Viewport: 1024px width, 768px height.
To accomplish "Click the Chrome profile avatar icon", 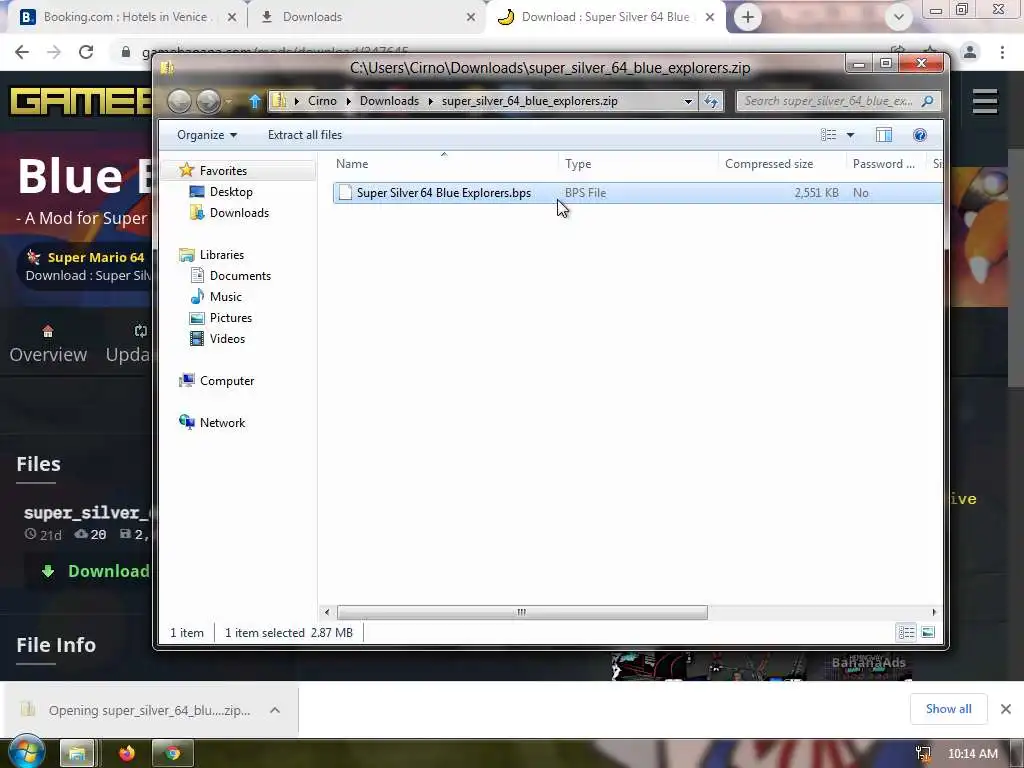I will click(x=970, y=52).
